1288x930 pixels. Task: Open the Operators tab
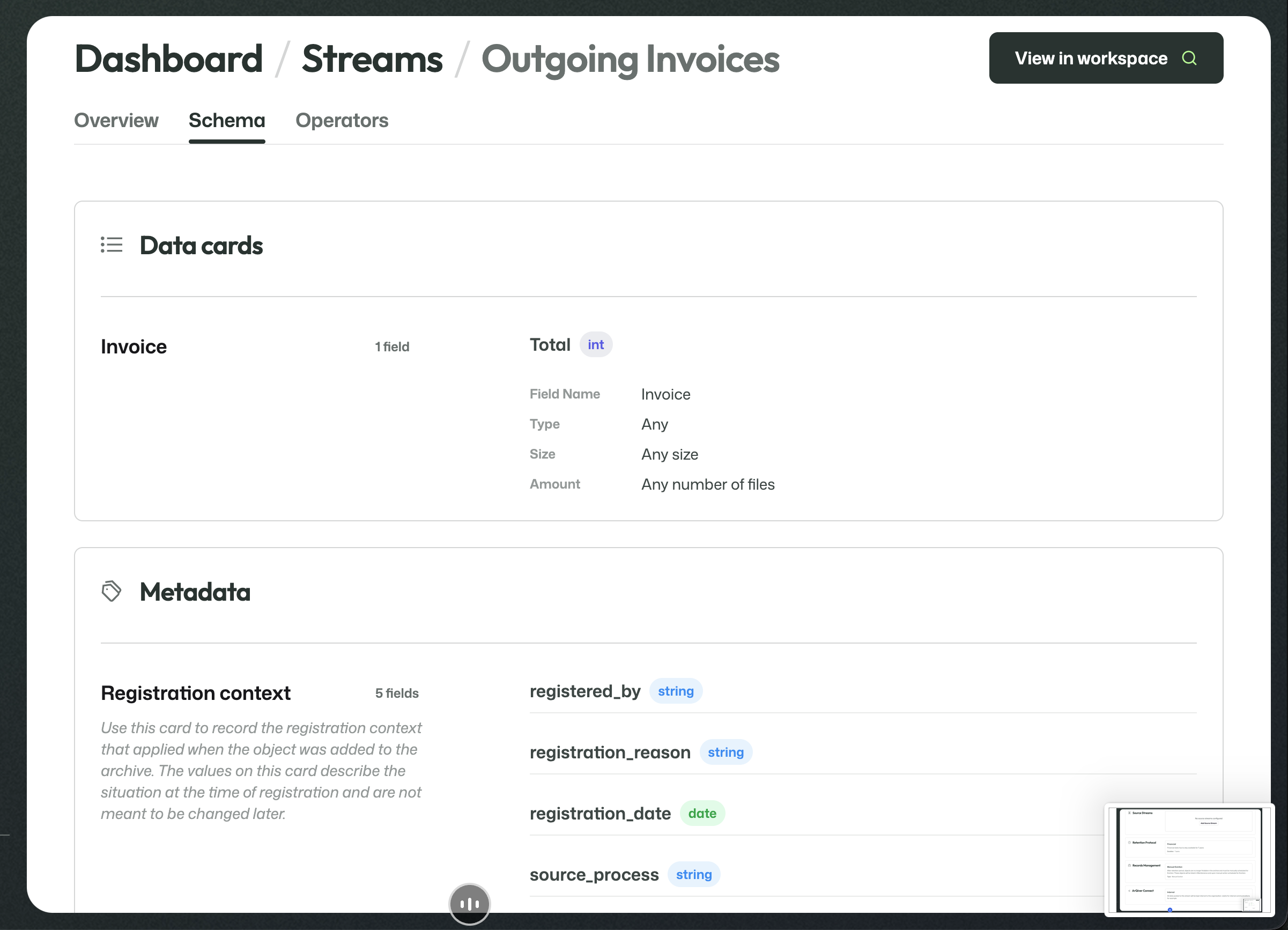pyautogui.click(x=342, y=121)
